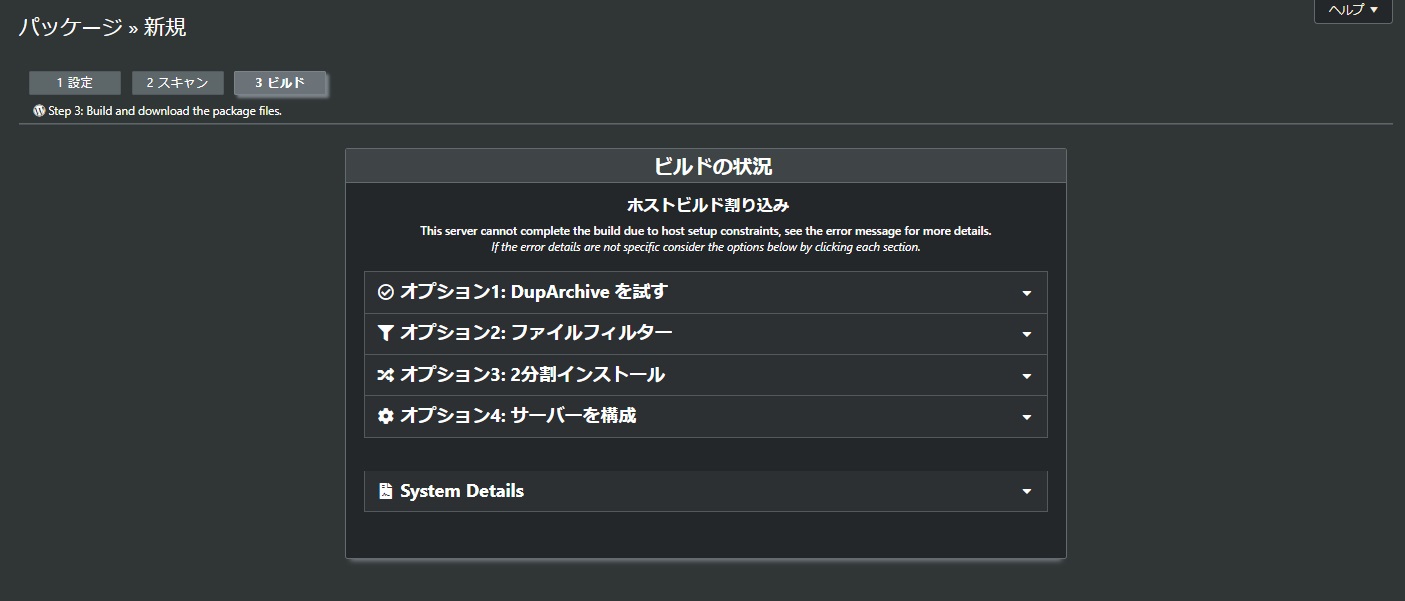This screenshot has height=601, width=1405.
Task: Click the file icon beside System Details
Action: point(386,491)
